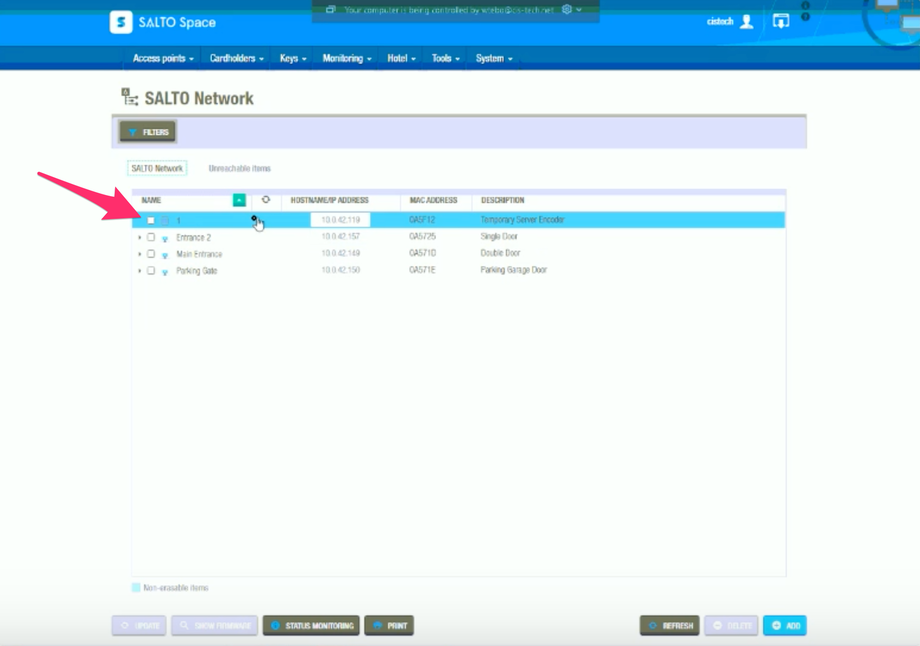Sort by the MAC Address column header
The image size is (920, 646).
coord(433,200)
